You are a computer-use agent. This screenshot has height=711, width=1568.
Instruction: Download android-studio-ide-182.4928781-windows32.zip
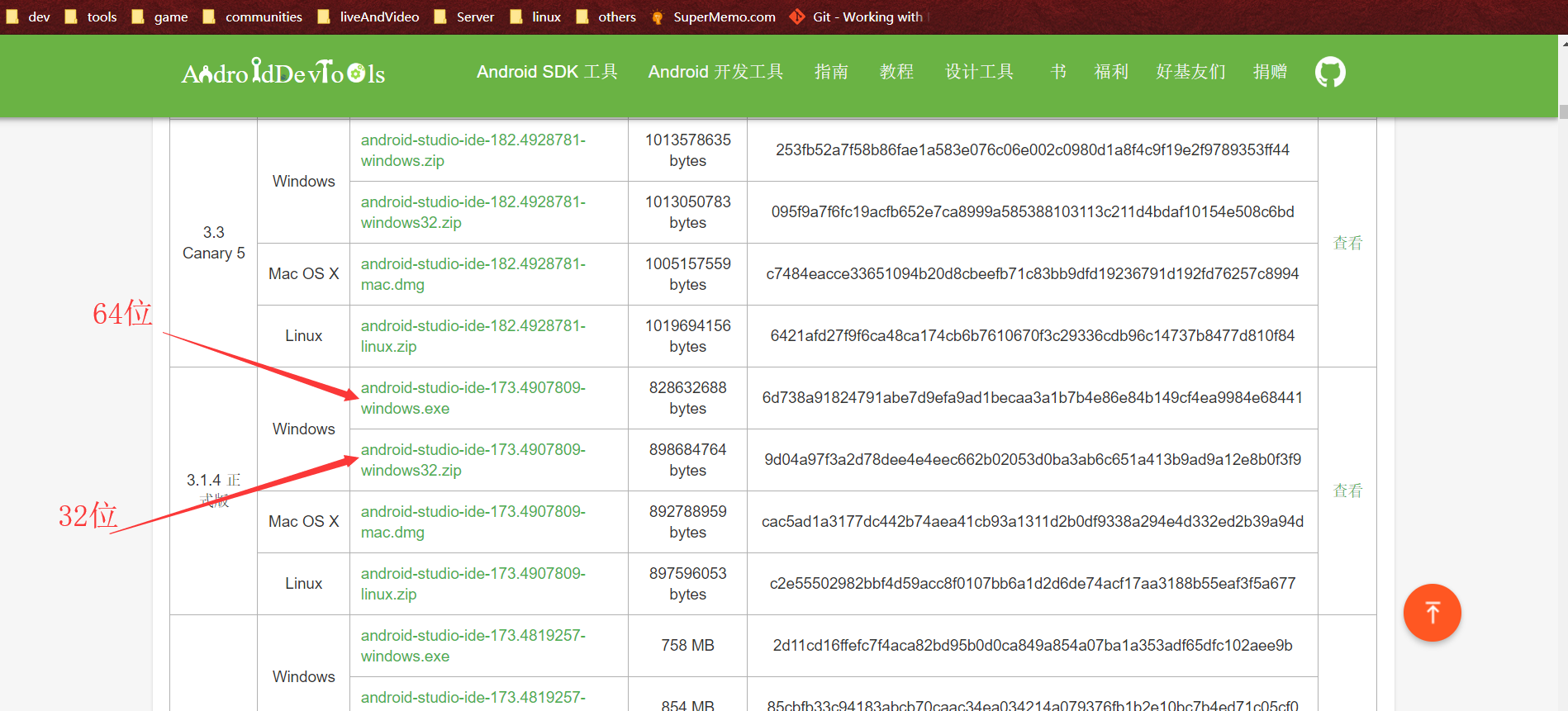tap(473, 212)
